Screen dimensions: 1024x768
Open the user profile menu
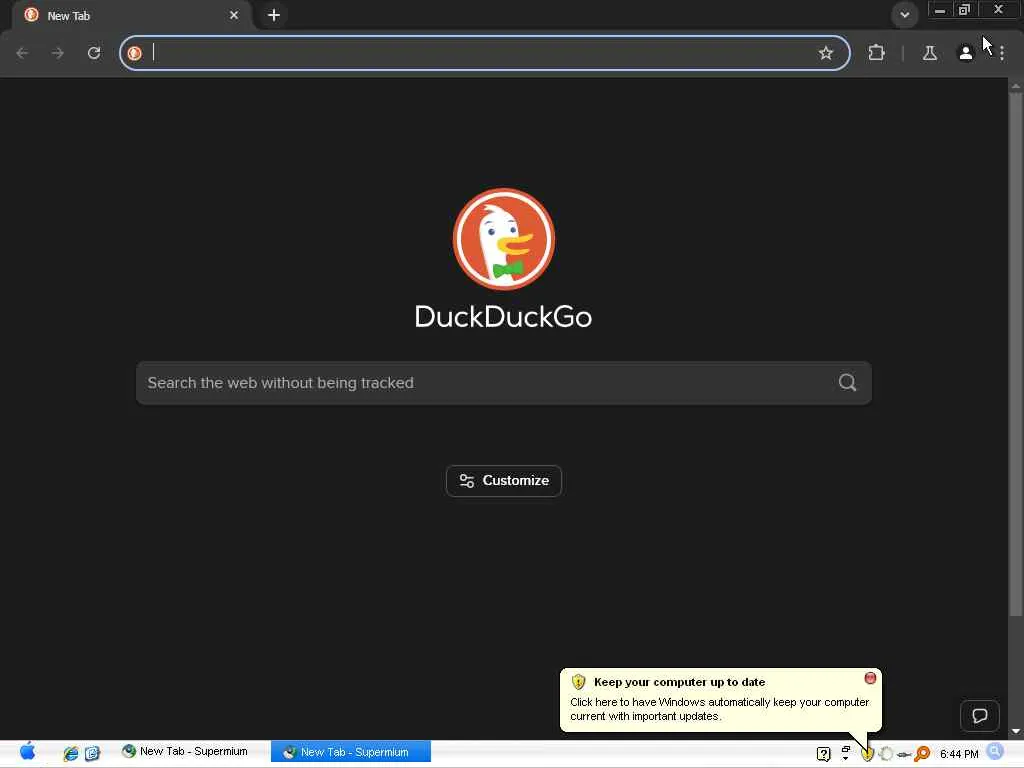click(x=965, y=53)
